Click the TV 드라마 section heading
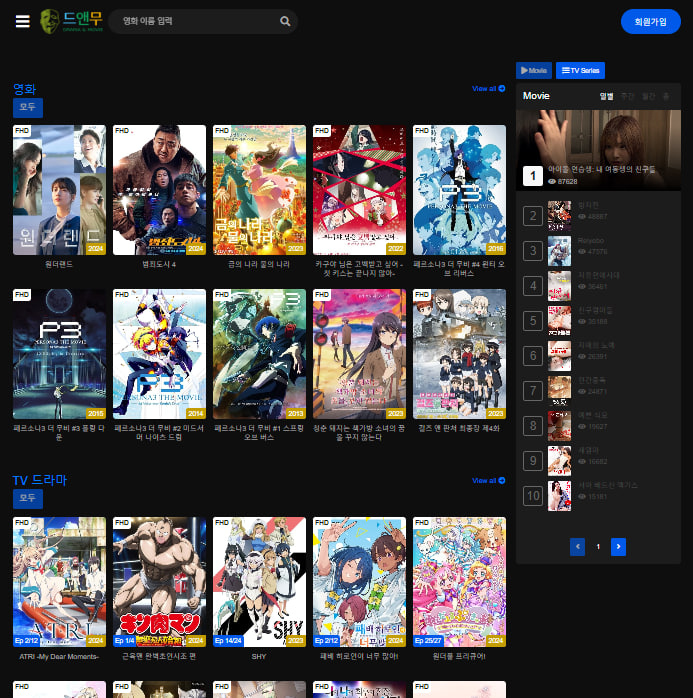The image size is (693, 698). click(40, 480)
